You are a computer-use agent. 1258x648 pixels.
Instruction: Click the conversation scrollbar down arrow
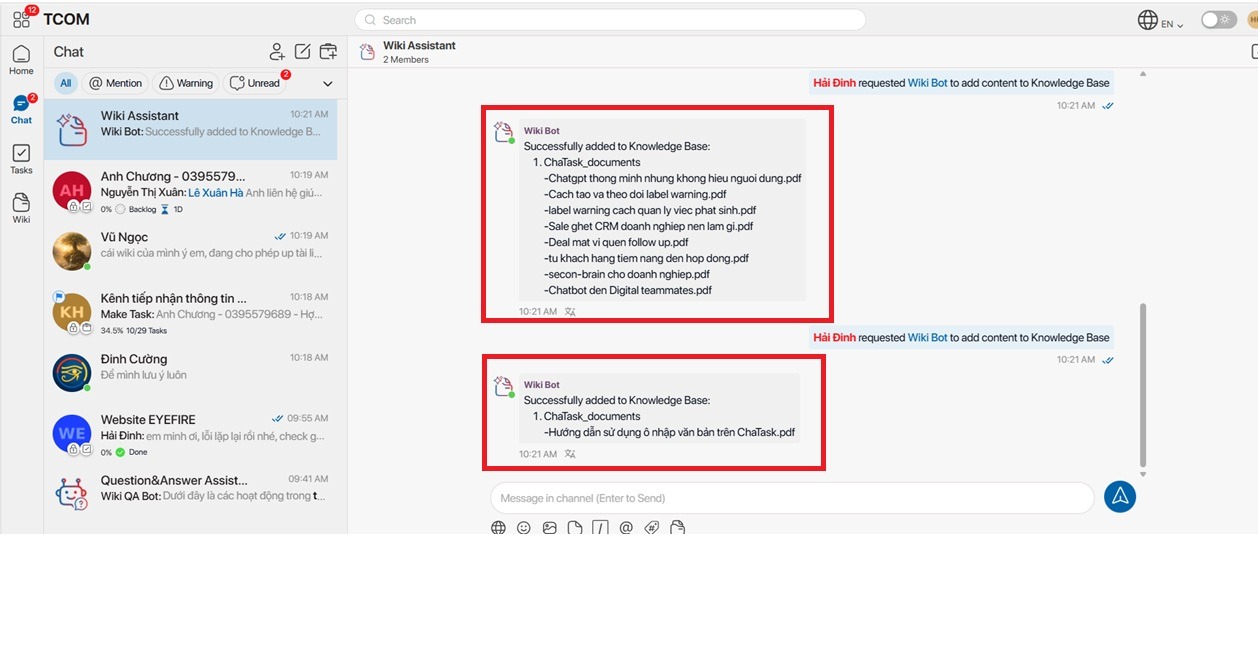click(x=1143, y=474)
